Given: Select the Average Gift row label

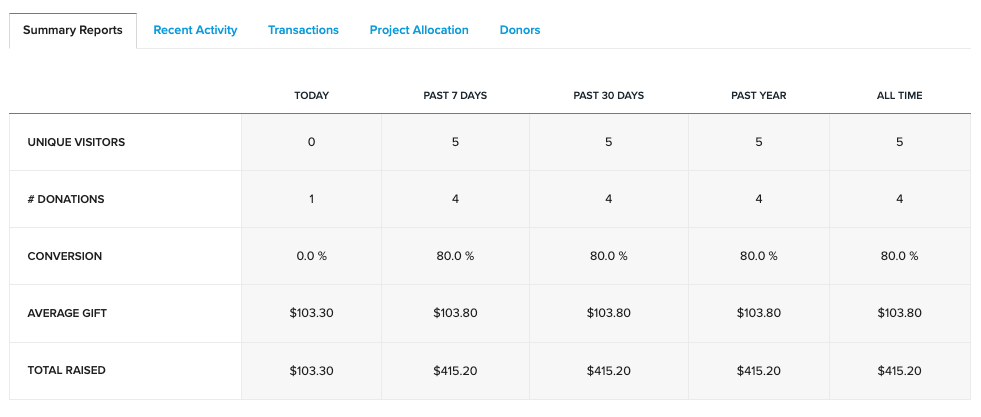Looking at the screenshot, I should pos(67,313).
